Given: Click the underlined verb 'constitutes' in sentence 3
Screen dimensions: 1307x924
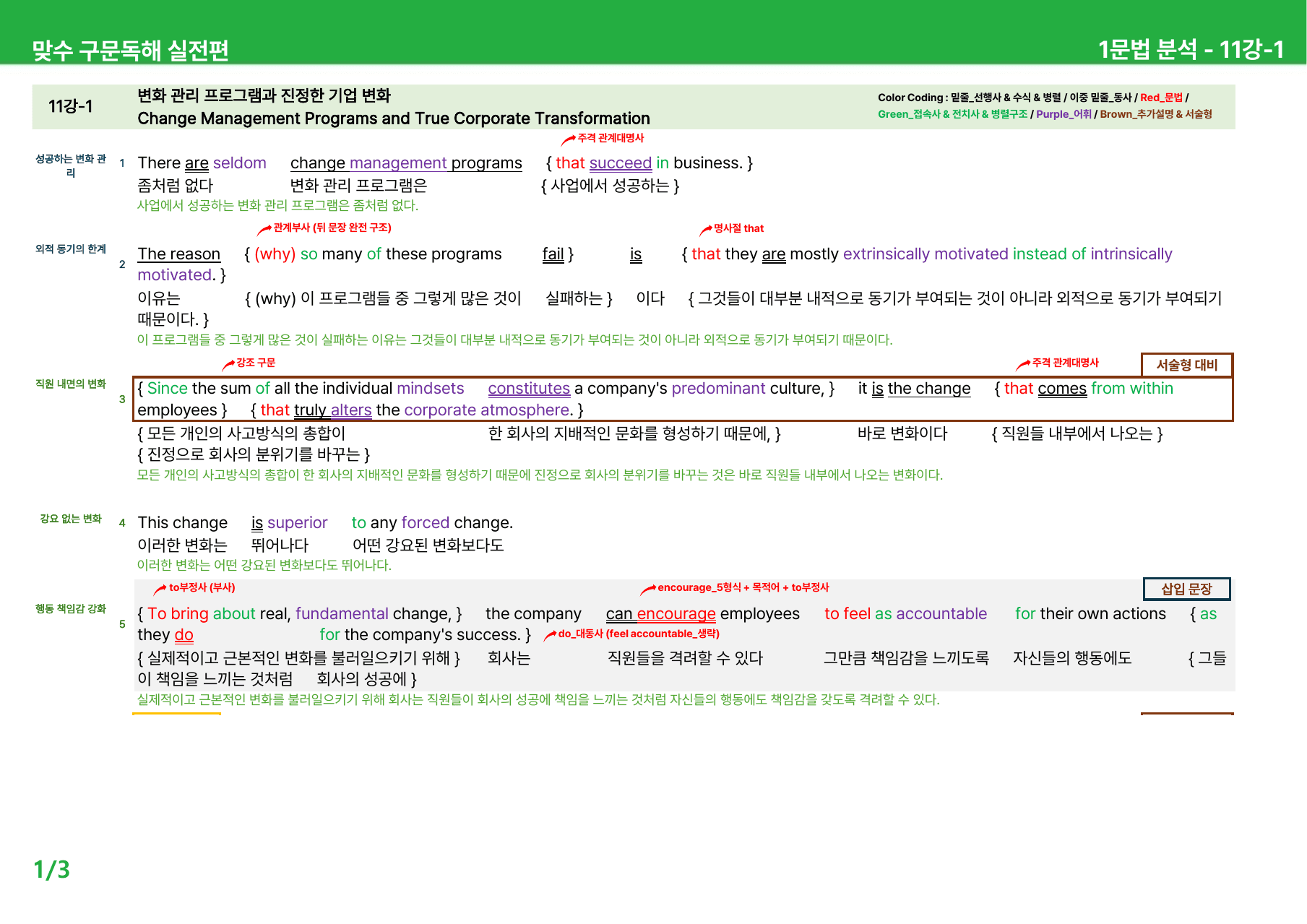Looking at the screenshot, I should coord(529,389).
